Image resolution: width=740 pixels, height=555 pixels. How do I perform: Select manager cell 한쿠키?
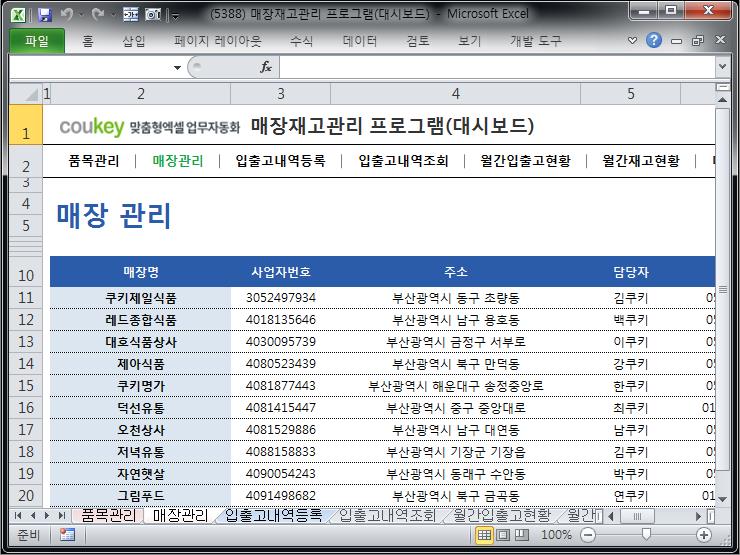[631, 386]
